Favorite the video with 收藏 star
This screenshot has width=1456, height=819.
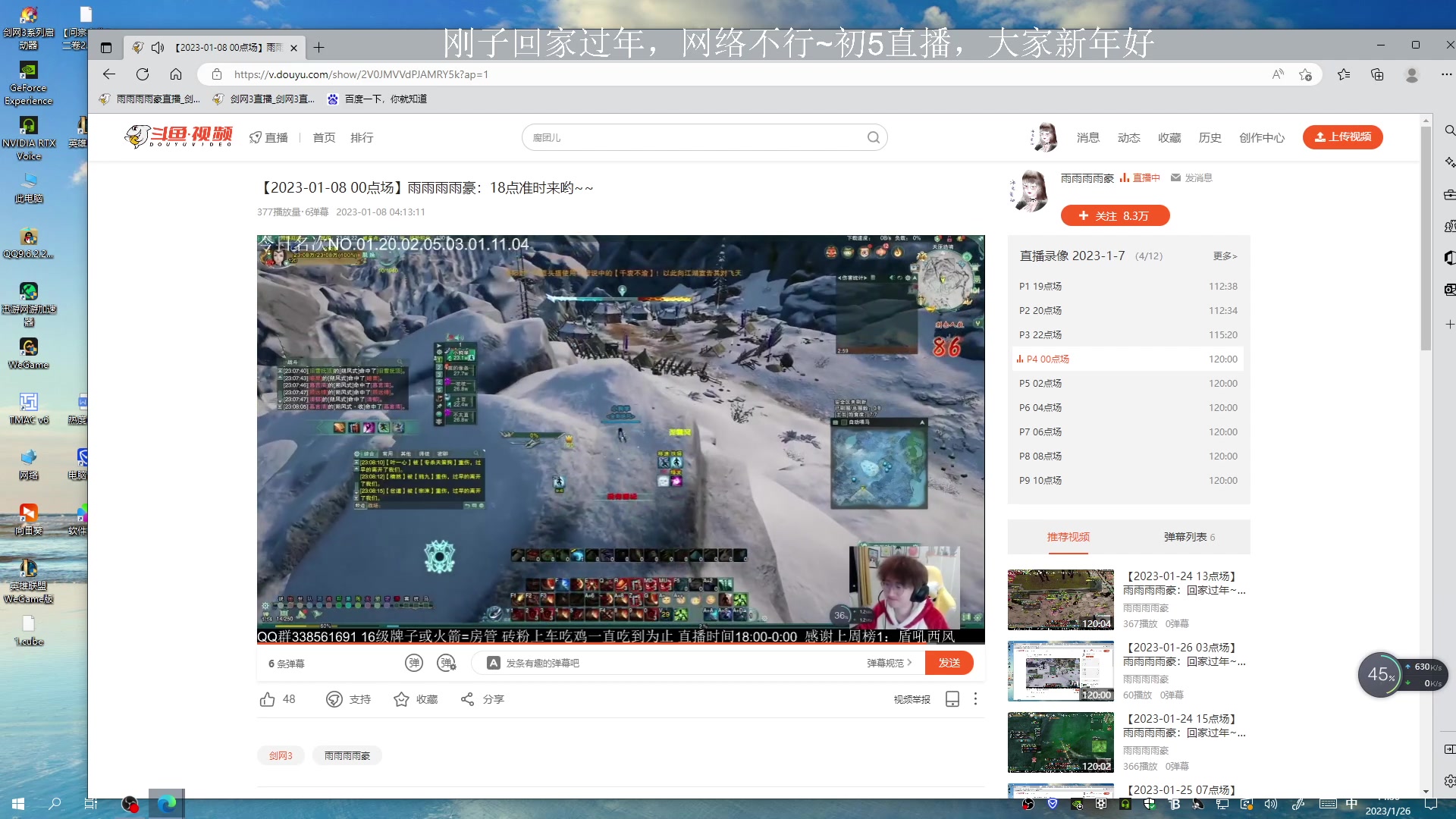coord(416,699)
